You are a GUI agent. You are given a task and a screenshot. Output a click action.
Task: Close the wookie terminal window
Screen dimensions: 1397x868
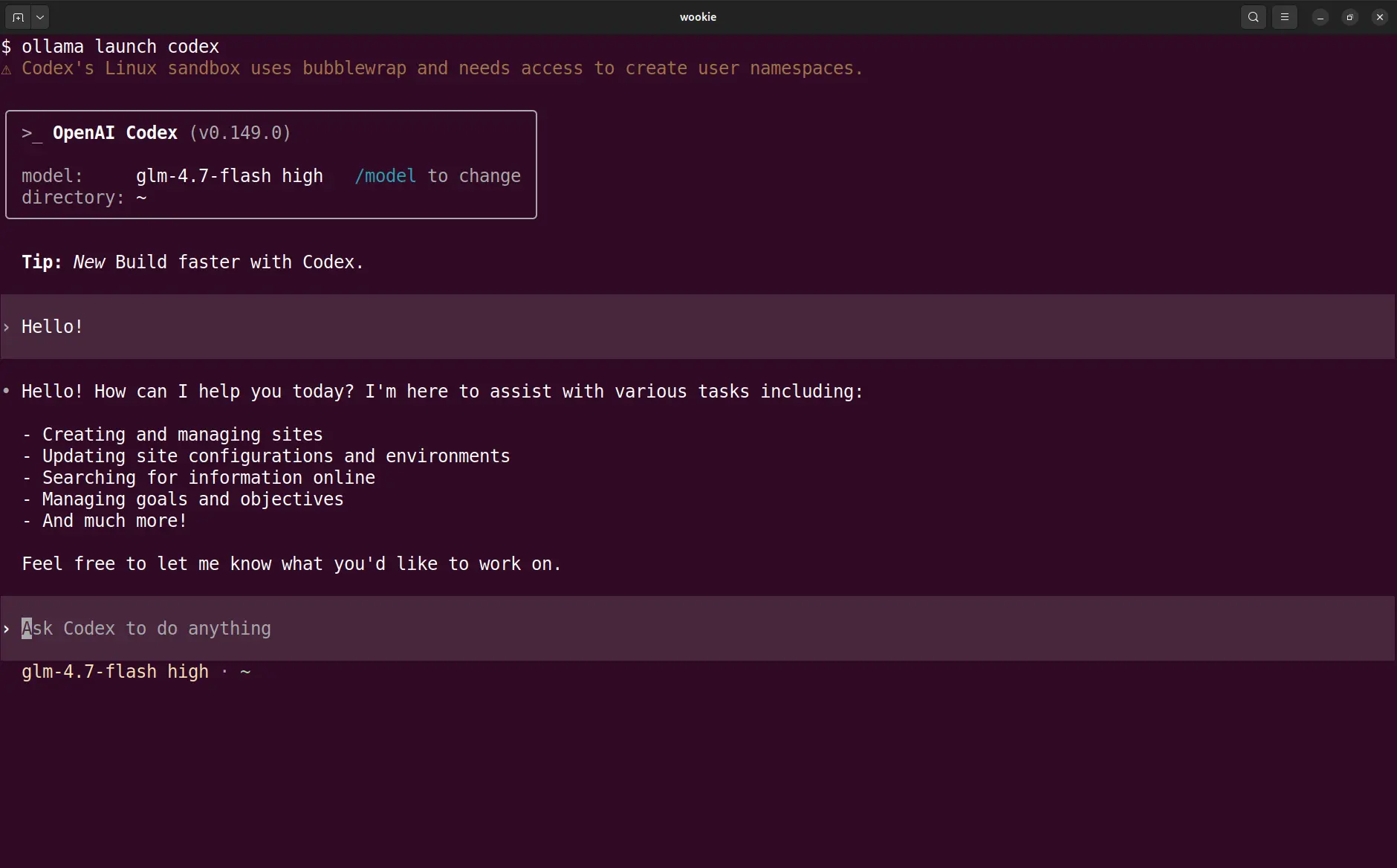point(1380,17)
